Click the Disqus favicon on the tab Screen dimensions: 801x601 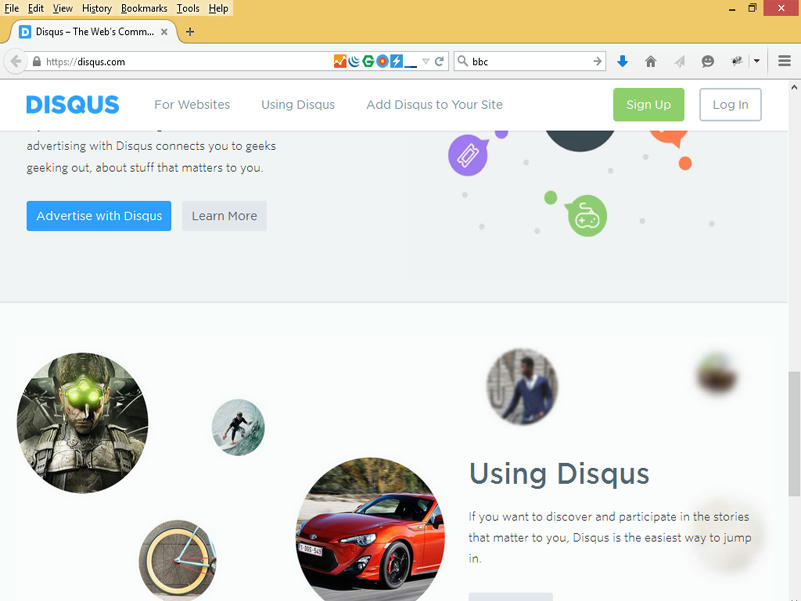[25, 32]
